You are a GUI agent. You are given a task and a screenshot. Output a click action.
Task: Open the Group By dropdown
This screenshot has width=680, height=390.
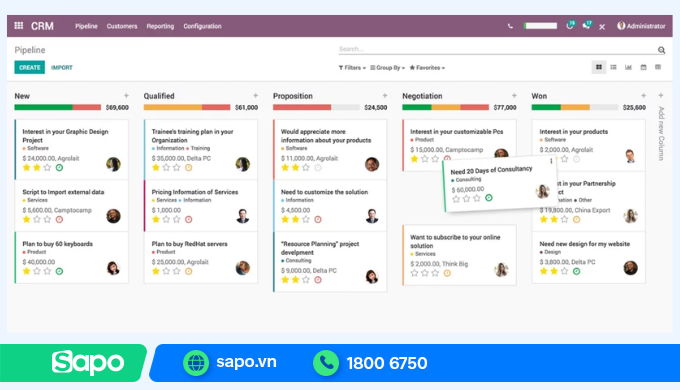point(387,68)
